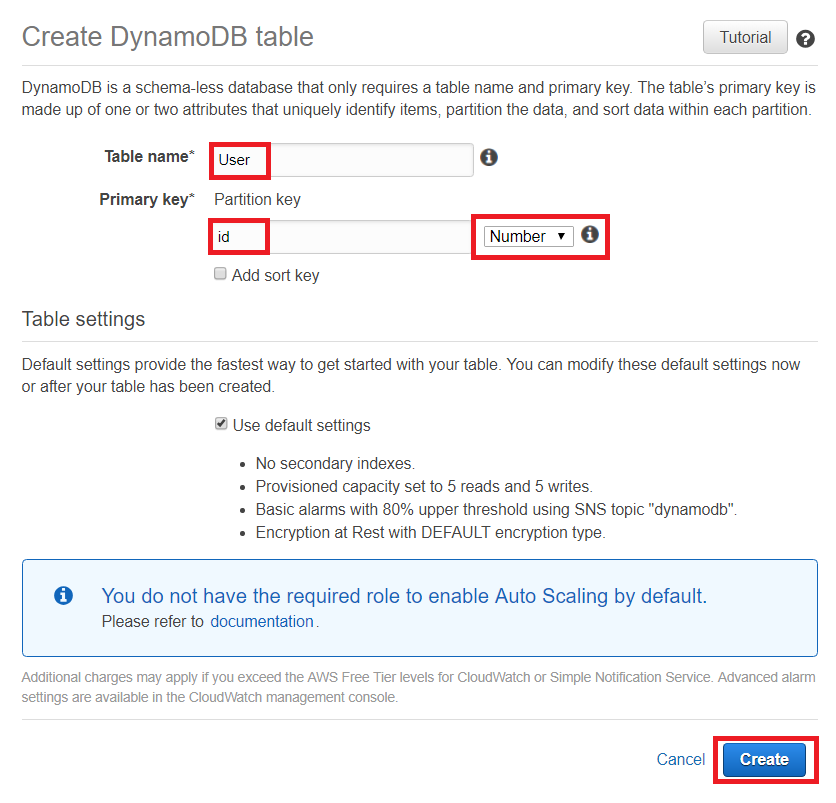Click the 'Primary key*' label
Screen dimensions: 836x803
pos(147,199)
